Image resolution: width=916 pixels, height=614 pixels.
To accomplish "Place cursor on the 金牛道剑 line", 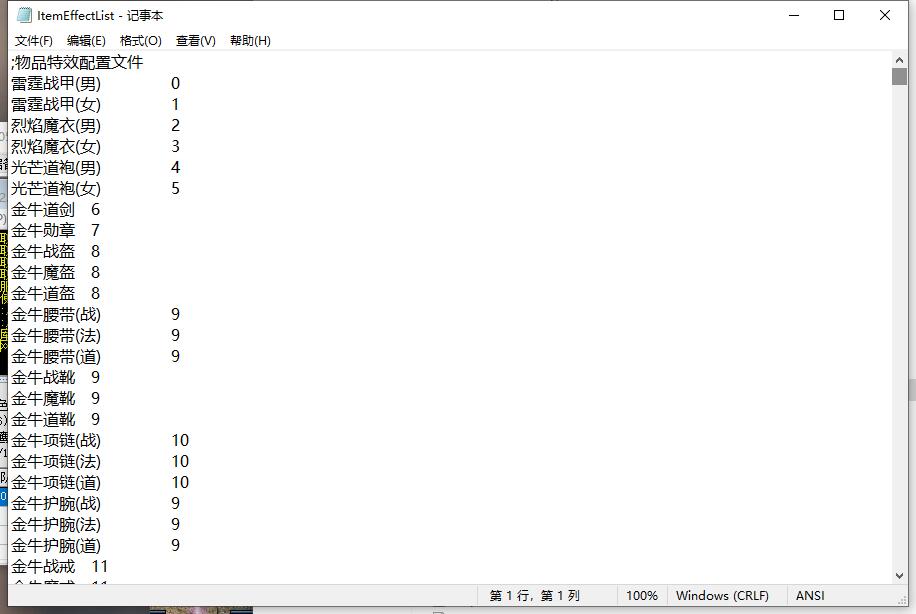I will pos(43,210).
